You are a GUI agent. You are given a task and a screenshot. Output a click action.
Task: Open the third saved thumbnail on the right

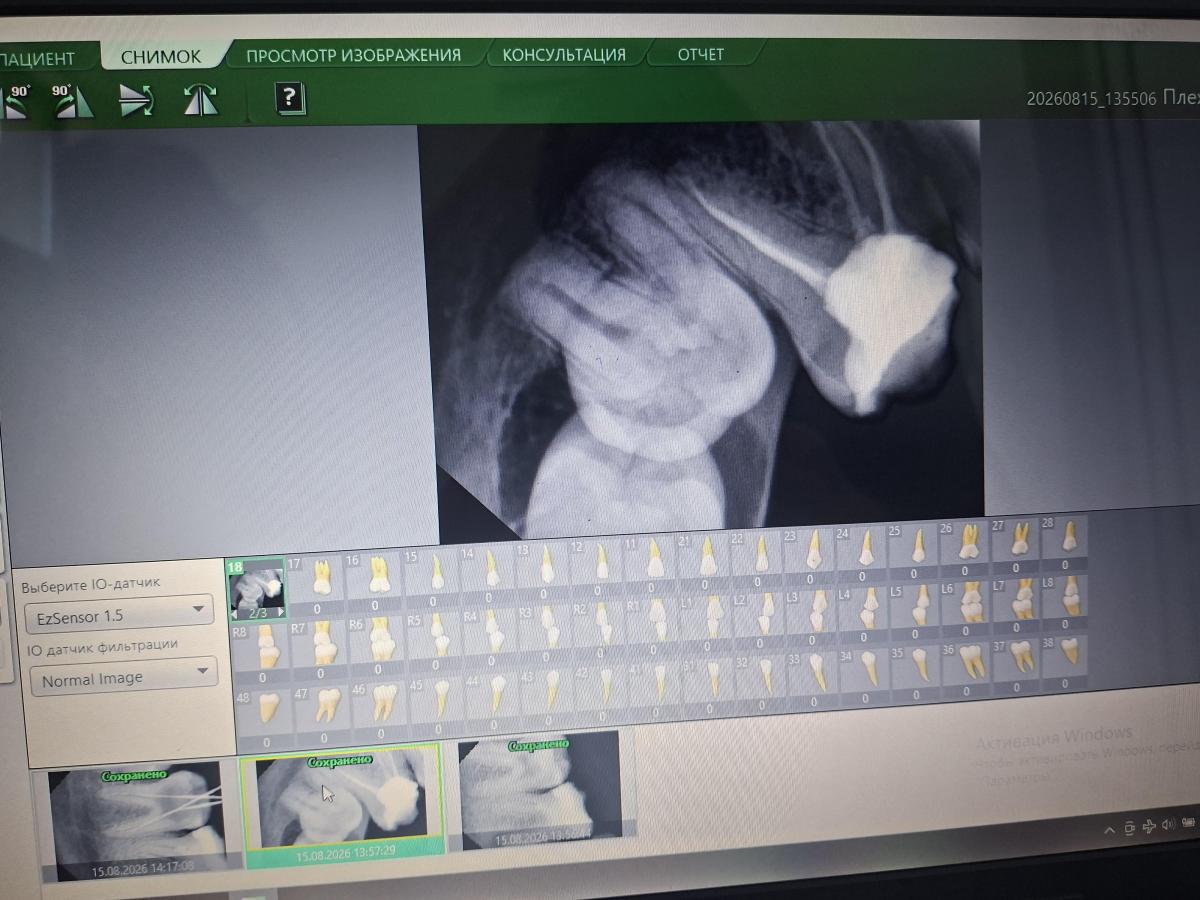pyautogui.click(x=543, y=789)
